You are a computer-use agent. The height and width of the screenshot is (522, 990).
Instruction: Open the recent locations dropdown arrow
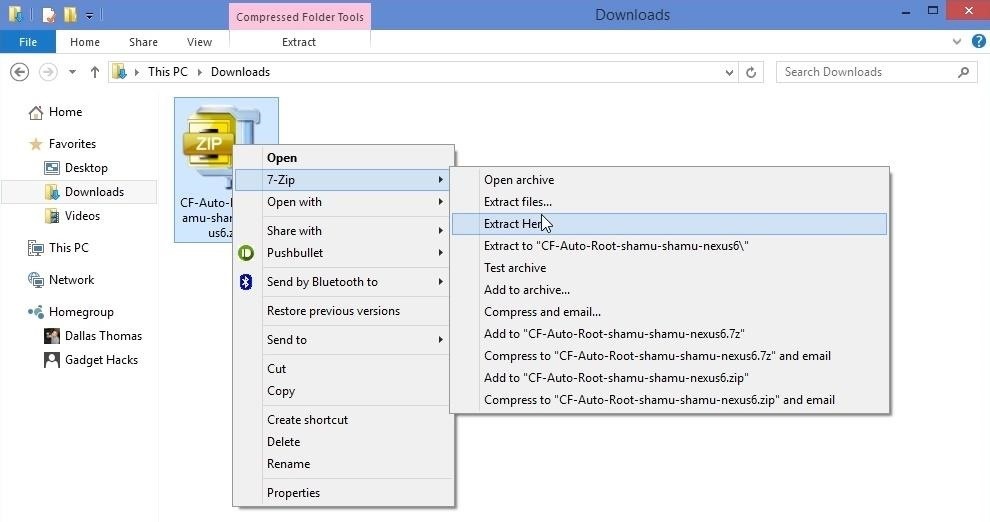coord(73,72)
